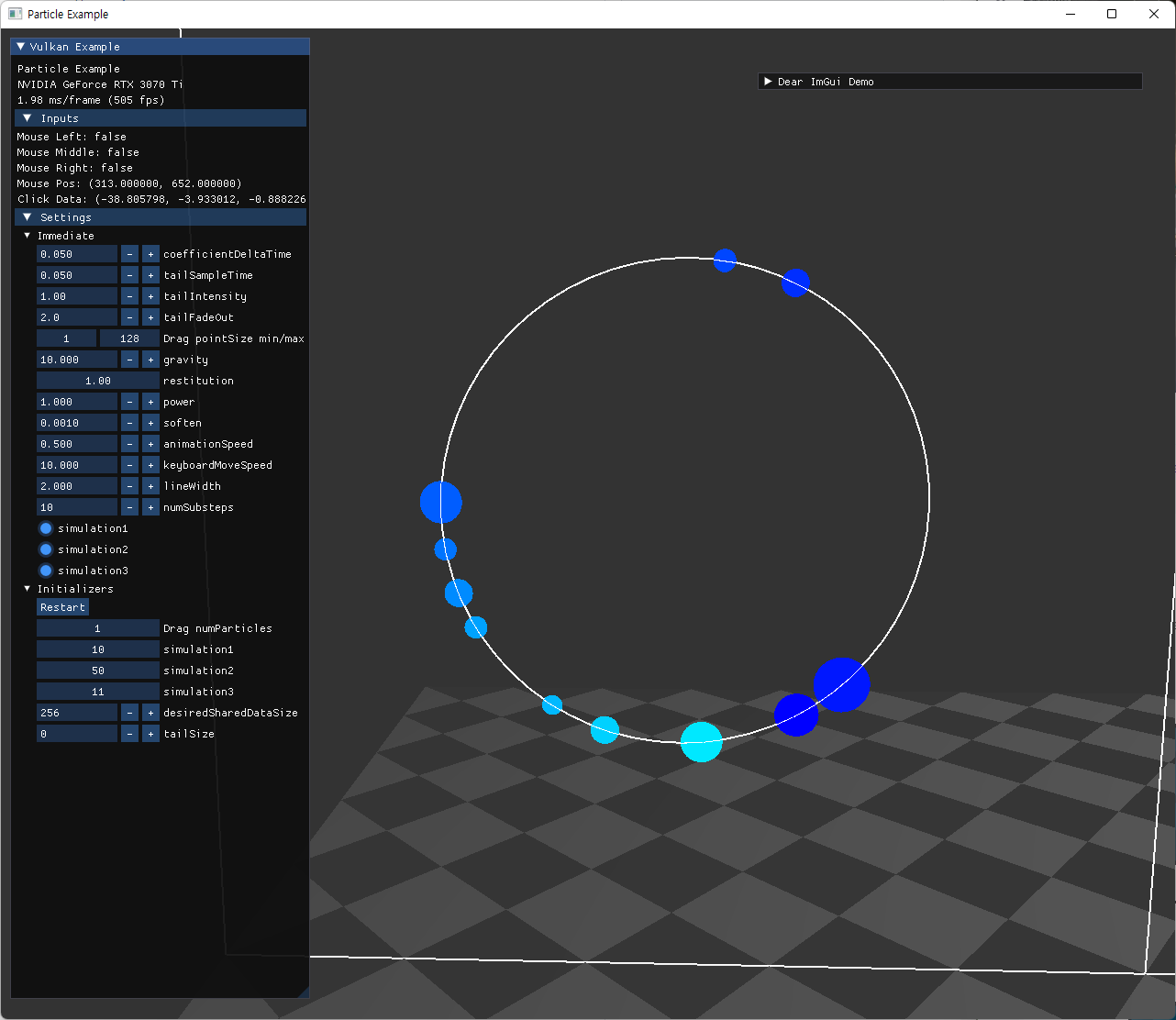Viewport: 1176px width, 1020px height.
Task: Click the Restart button
Action: click(x=62, y=607)
